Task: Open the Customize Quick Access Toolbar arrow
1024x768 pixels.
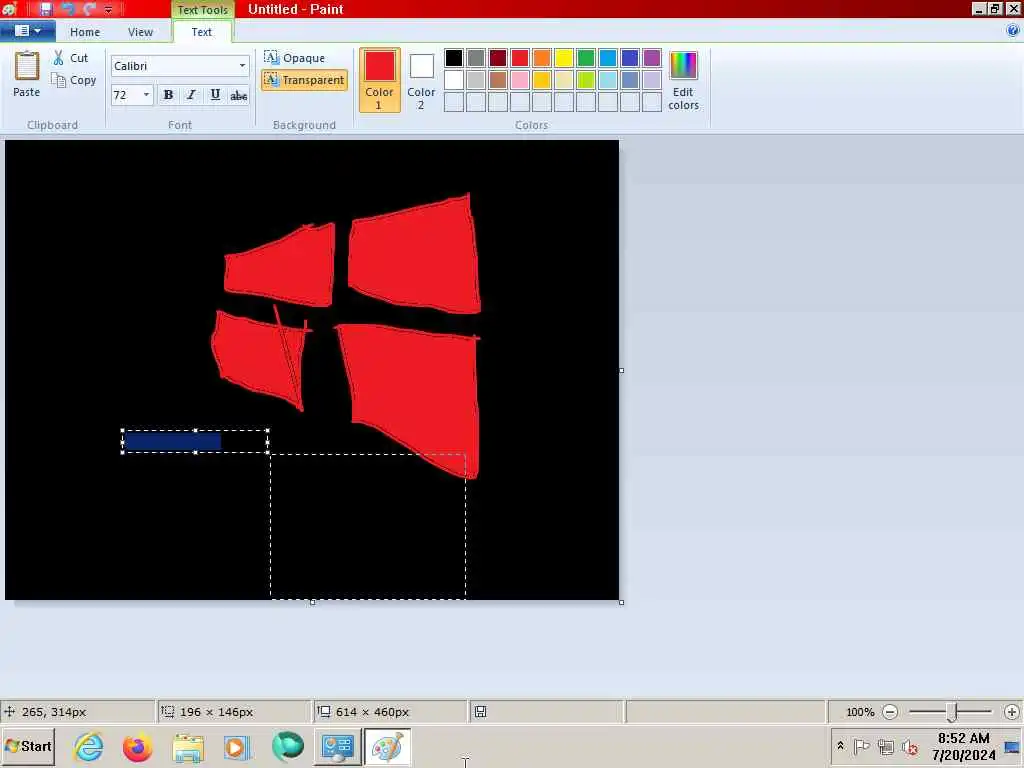Action: coord(108,9)
